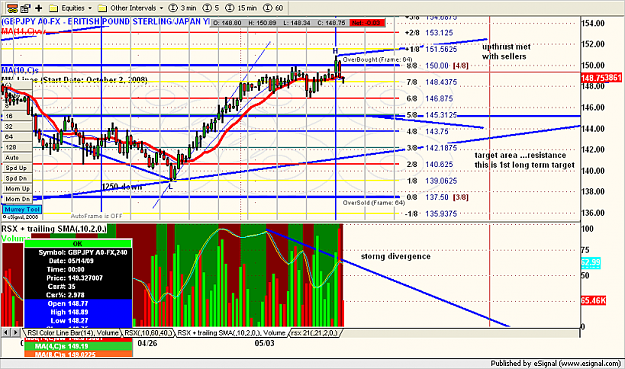Click the Auto frame button

pos(16,157)
